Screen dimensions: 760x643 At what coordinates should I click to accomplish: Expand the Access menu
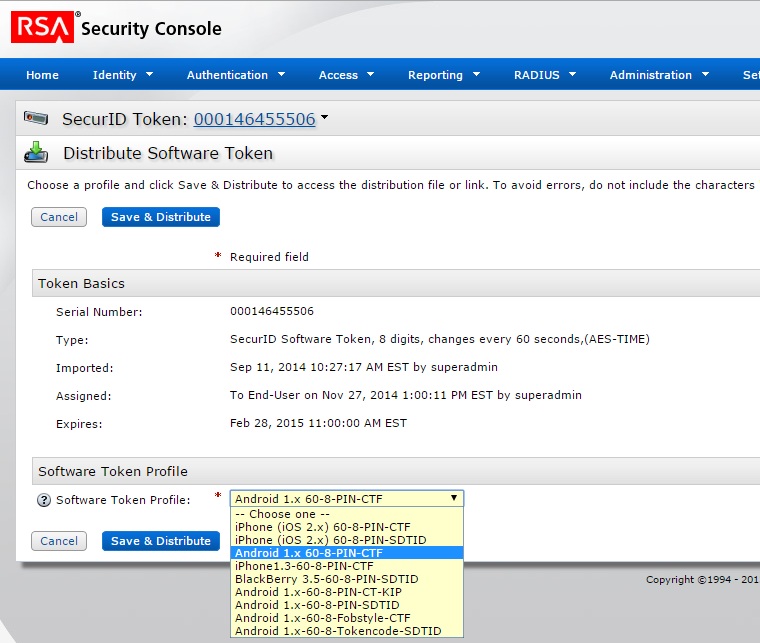coord(346,75)
